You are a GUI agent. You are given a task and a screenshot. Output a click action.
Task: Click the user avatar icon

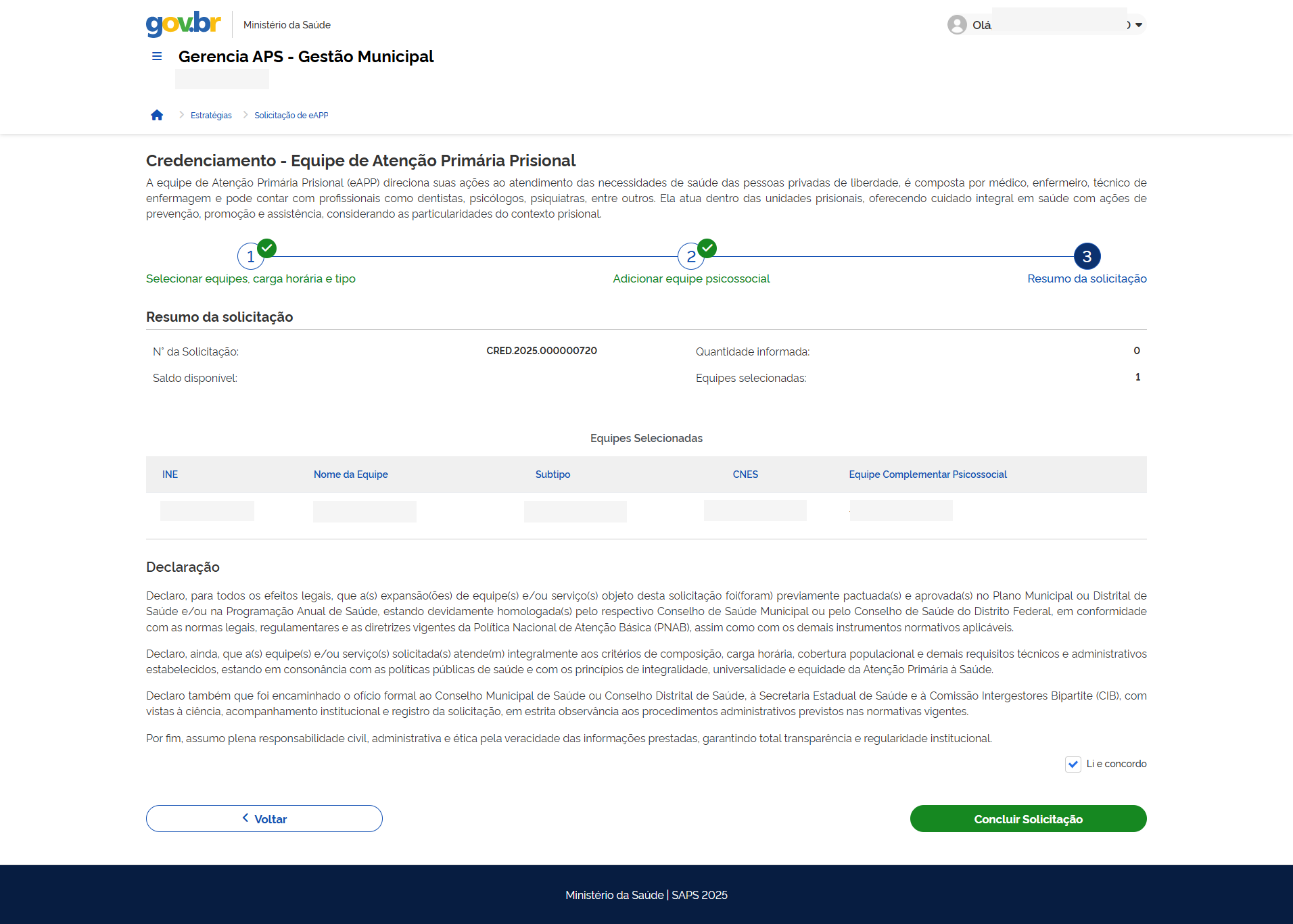click(x=956, y=25)
